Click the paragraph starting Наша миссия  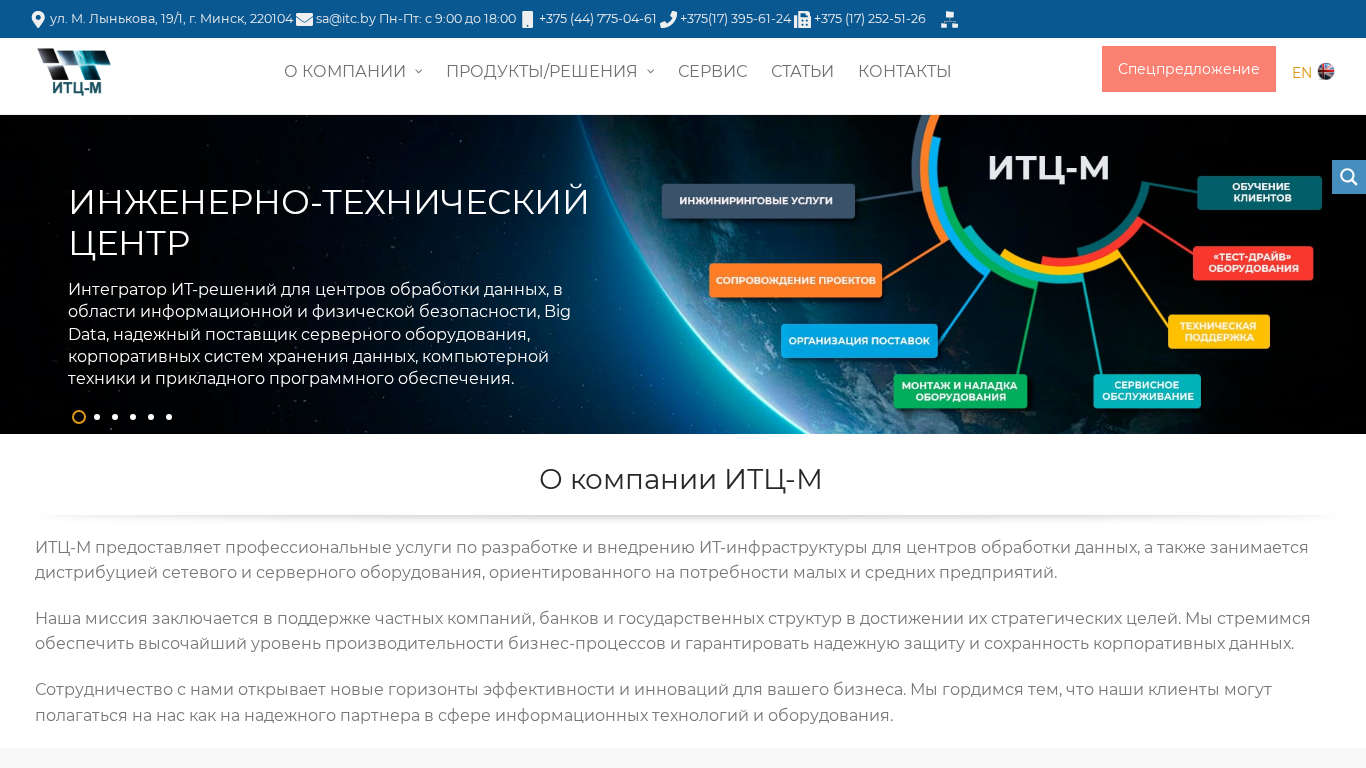click(673, 631)
